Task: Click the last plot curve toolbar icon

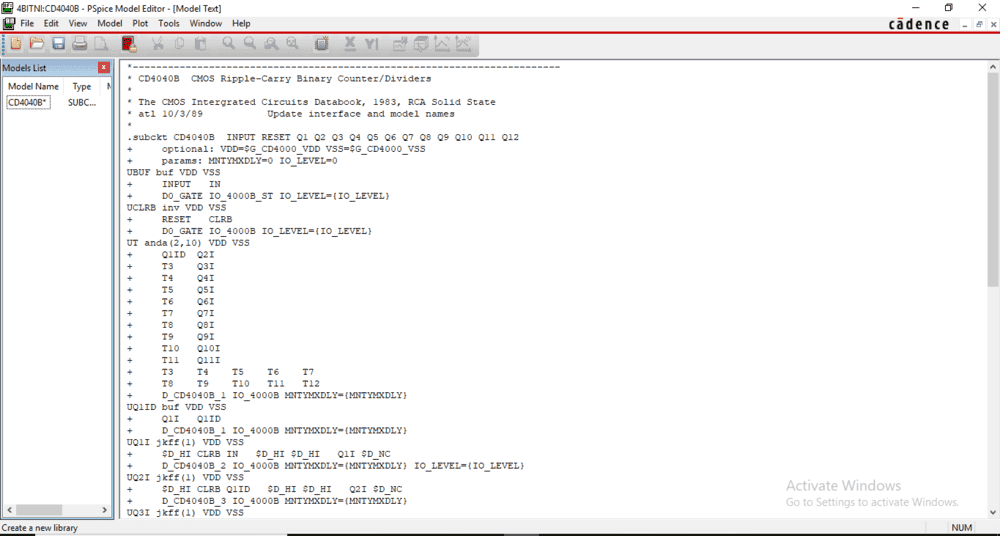Action: [x=463, y=43]
